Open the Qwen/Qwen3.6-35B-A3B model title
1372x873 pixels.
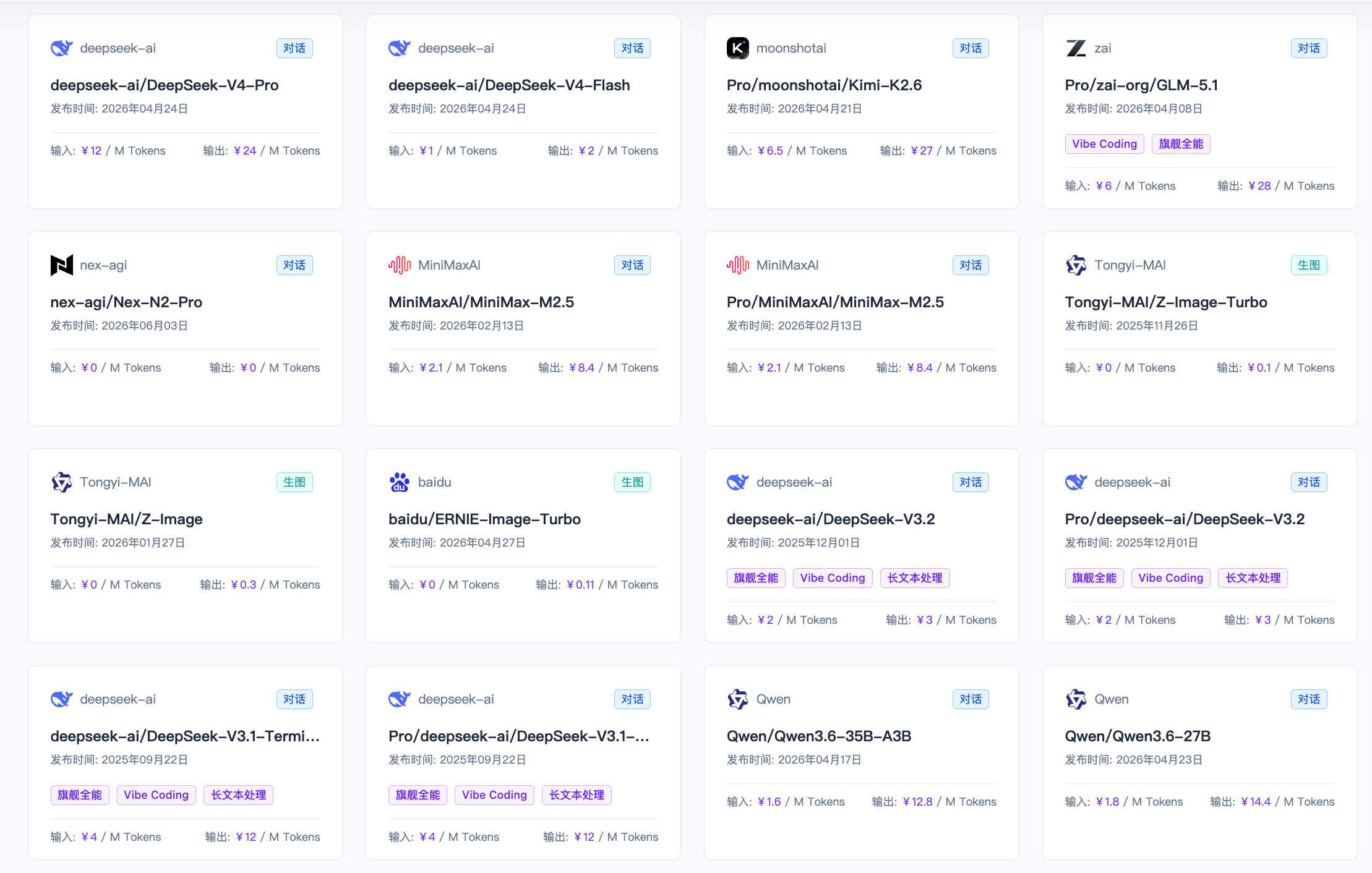coord(819,736)
